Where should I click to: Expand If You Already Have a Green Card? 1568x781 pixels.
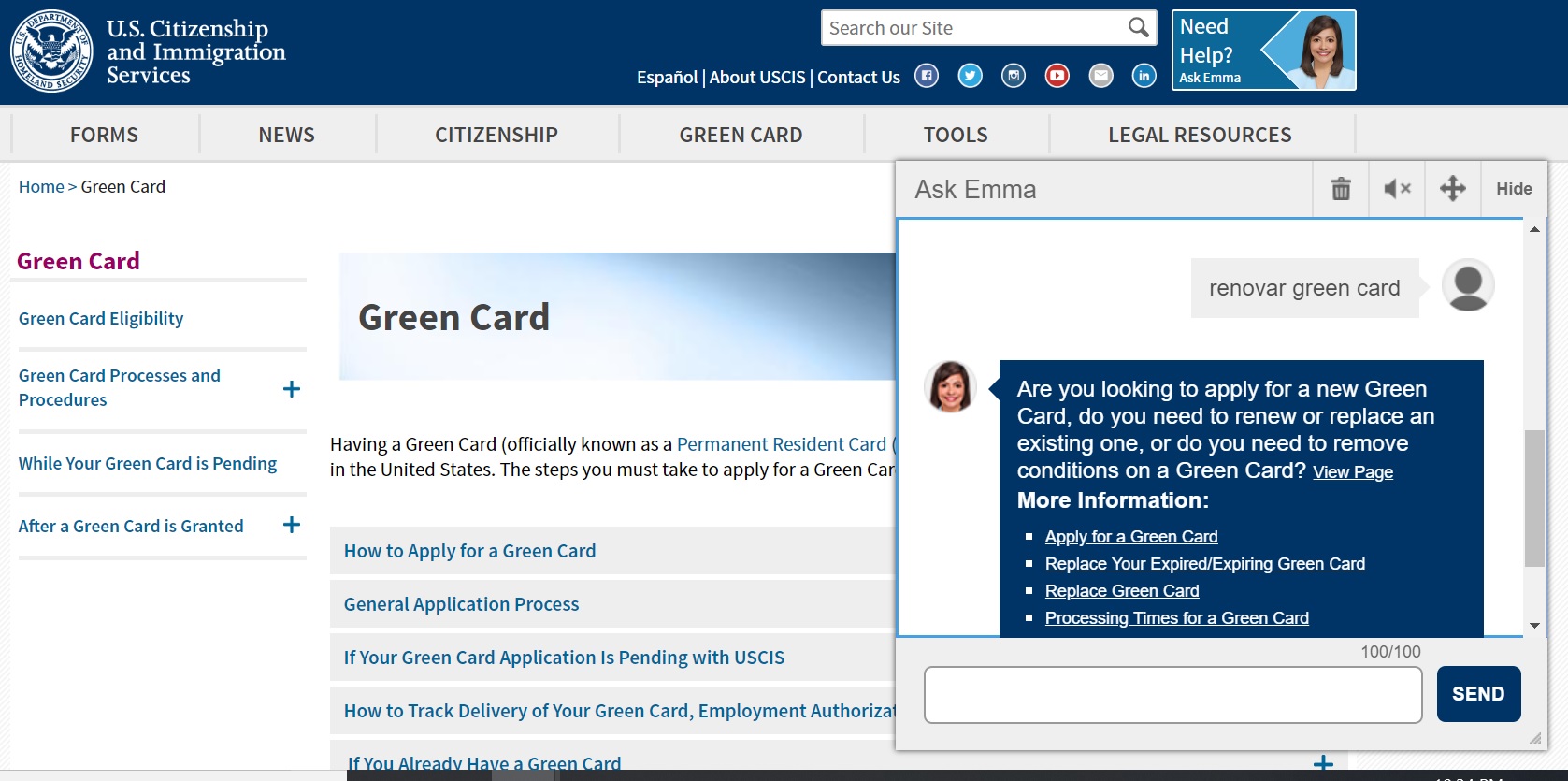1323,764
